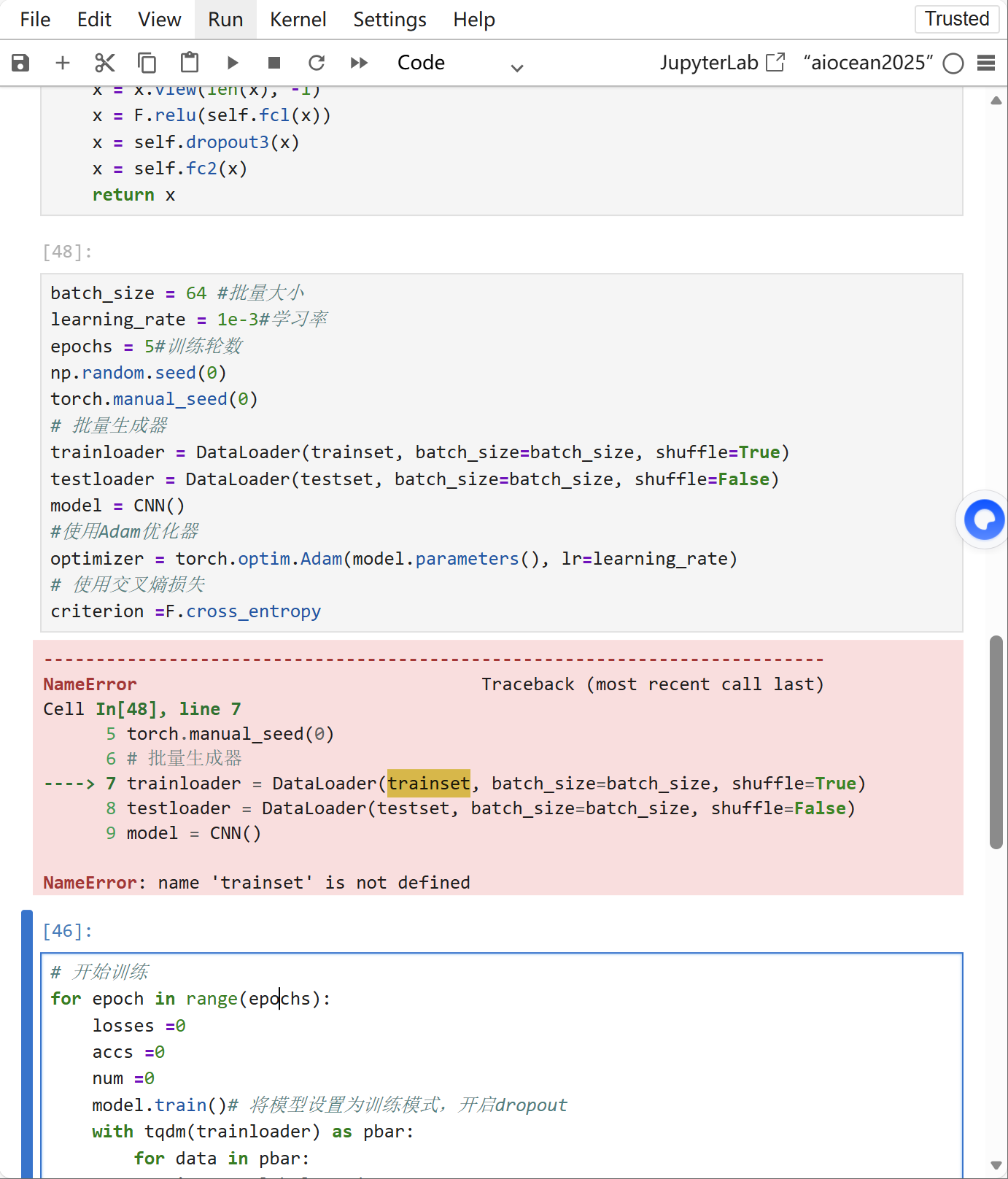1008x1179 pixels.
Task: Click the x = self.fc2(x) code line
Action: pos(170,169)
